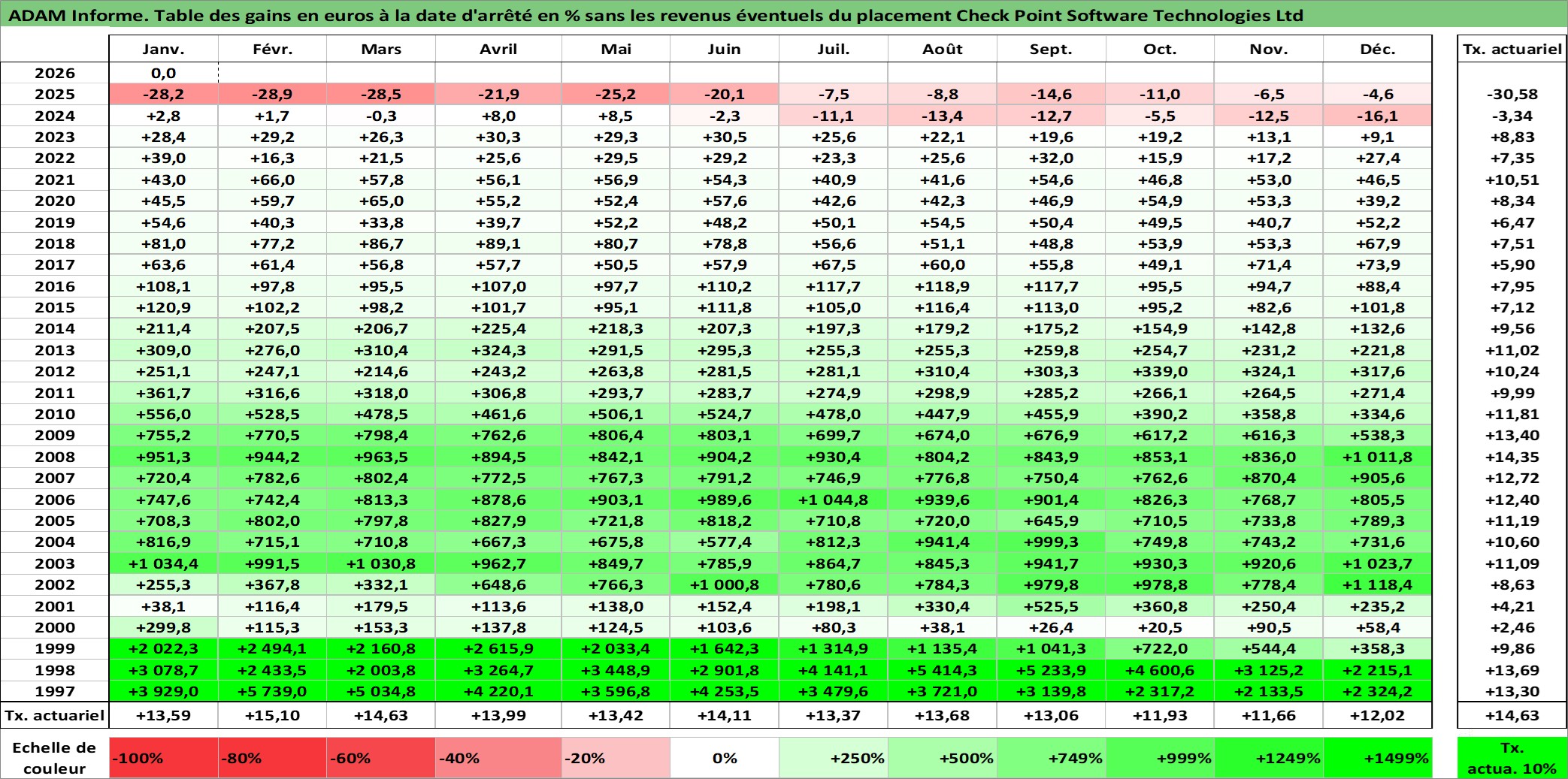This screenshot has height=779, width=1568.
Task: Select the 2008 year row label
Action: [54, 457]
